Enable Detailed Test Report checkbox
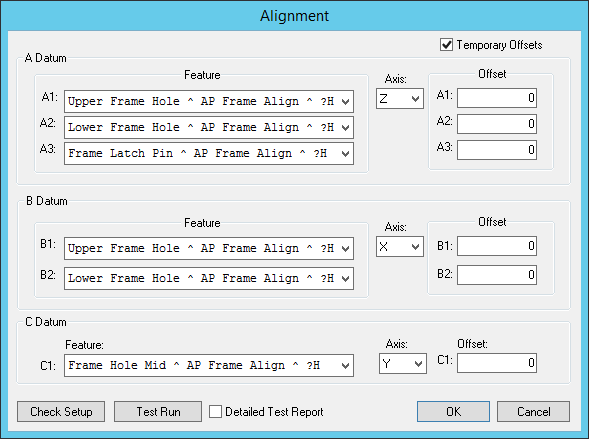The height and width of the screenshot is (439, 589). (x=215, y=412)
